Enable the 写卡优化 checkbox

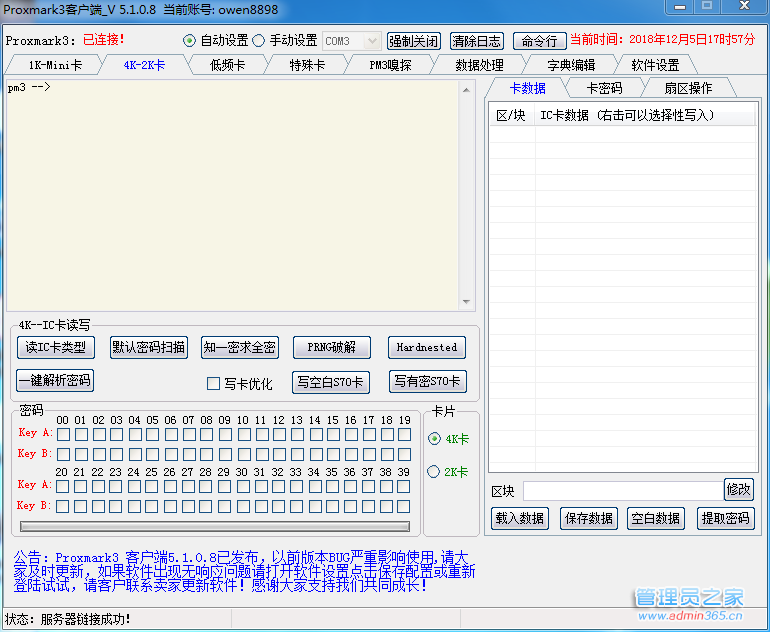click(x=213, y=384)
